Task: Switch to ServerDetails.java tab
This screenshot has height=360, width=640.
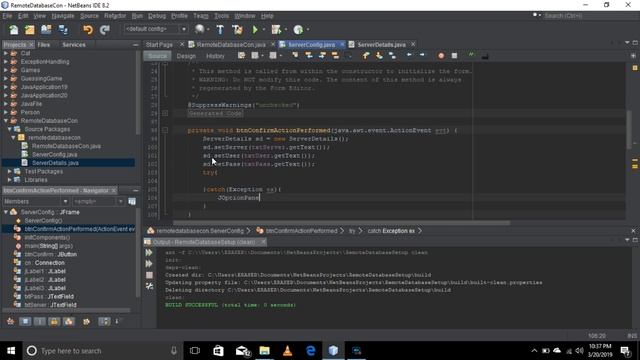Action: click(382, 44)
